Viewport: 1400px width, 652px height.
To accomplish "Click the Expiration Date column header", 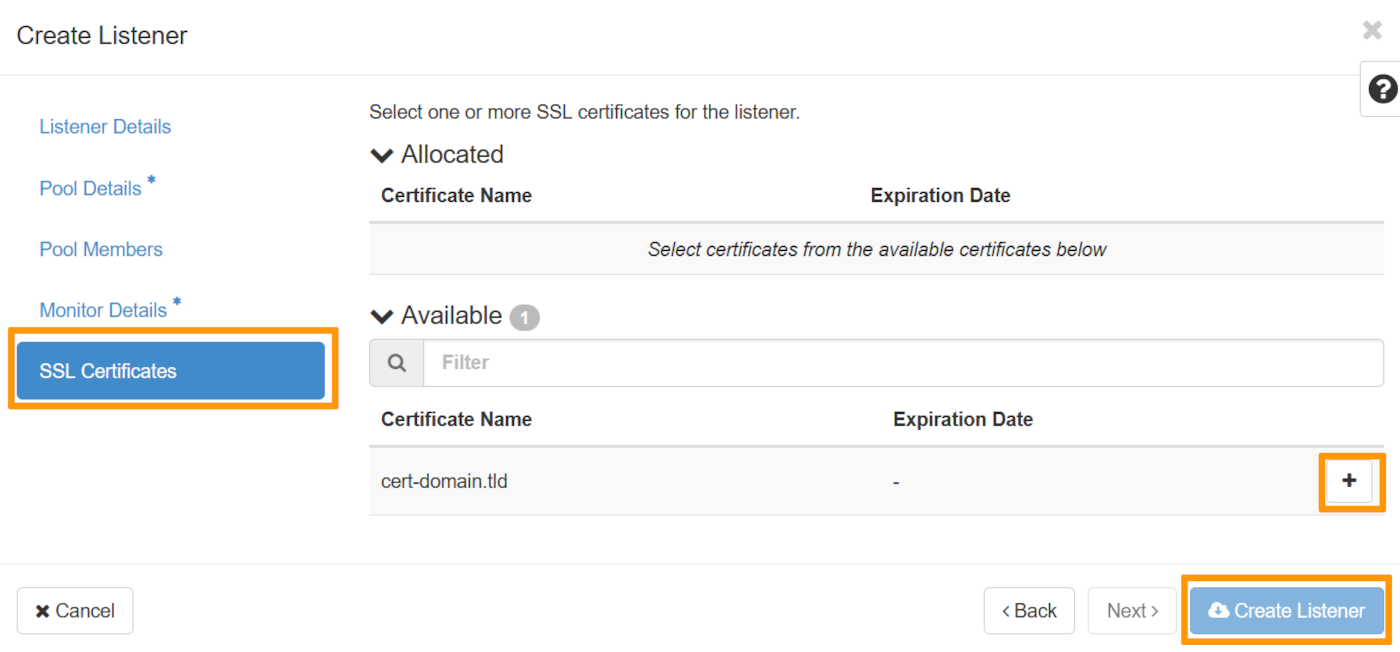I will point(963,419).
